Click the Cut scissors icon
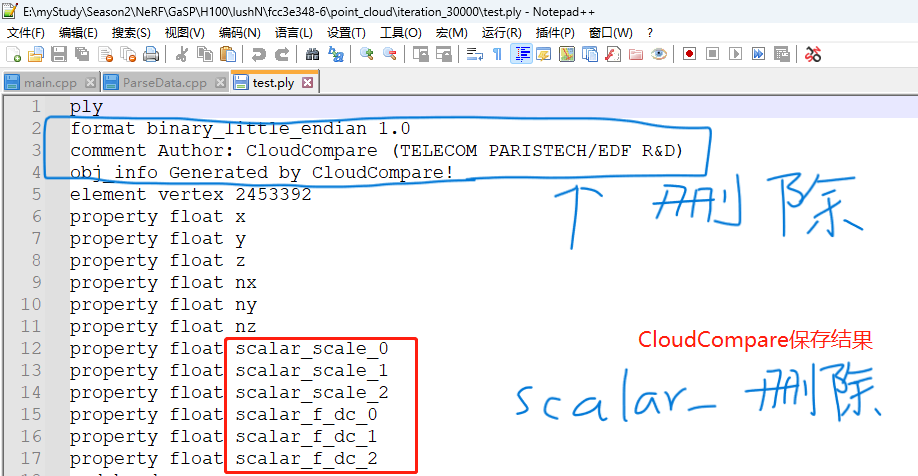This screenshot has height=476, width=918. click(182, 54)
